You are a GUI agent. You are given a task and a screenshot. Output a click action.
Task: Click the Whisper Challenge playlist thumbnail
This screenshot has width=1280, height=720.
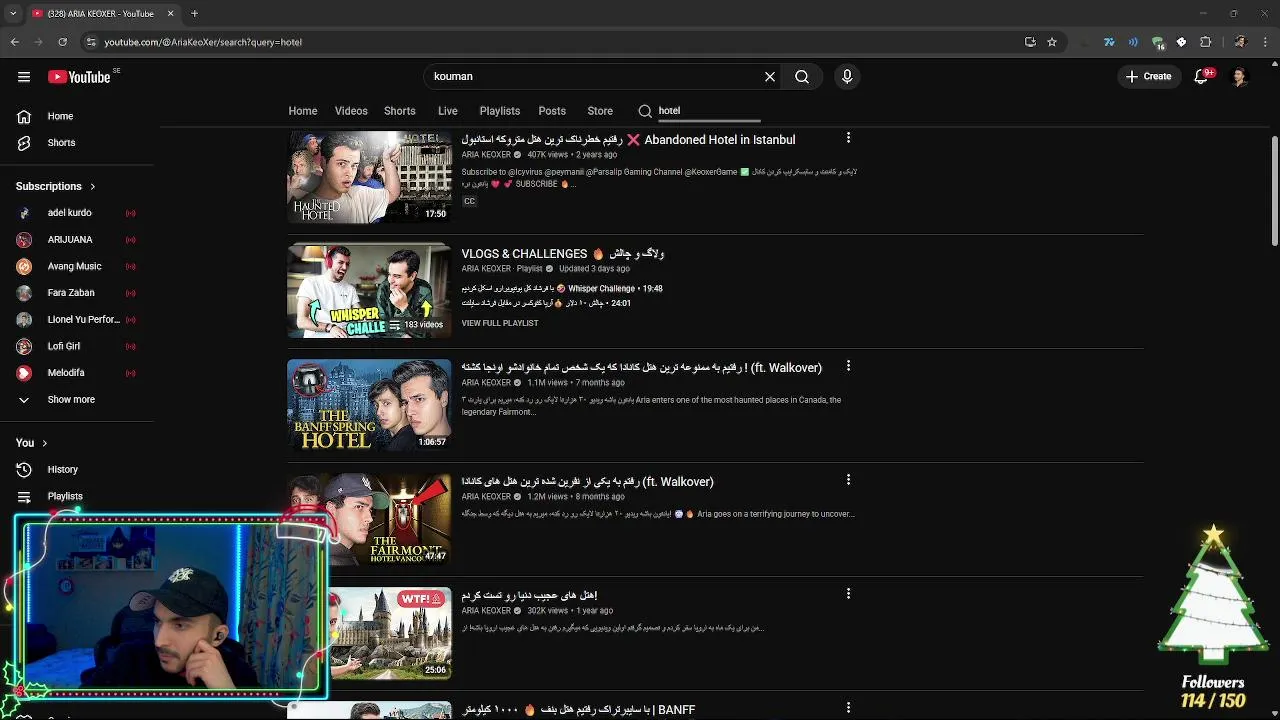pyautogui.click(x=369, y=291)
